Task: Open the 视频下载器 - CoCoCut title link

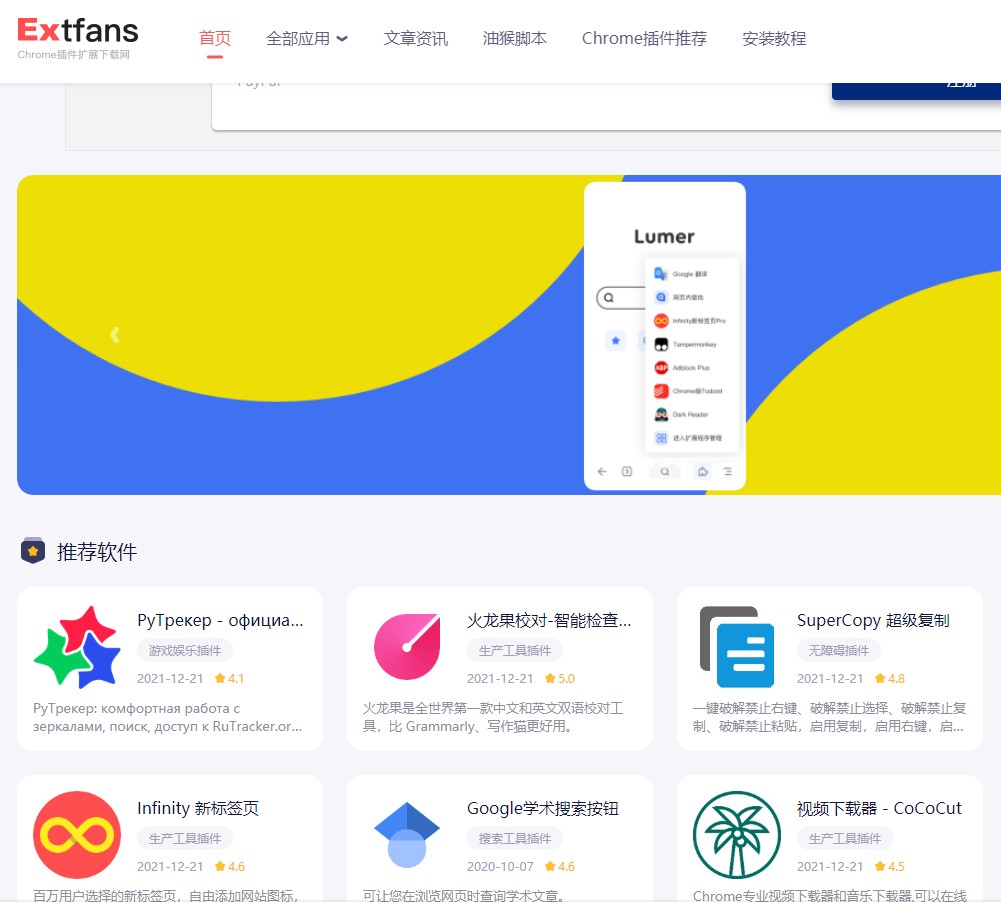Action: pos(879,808)
